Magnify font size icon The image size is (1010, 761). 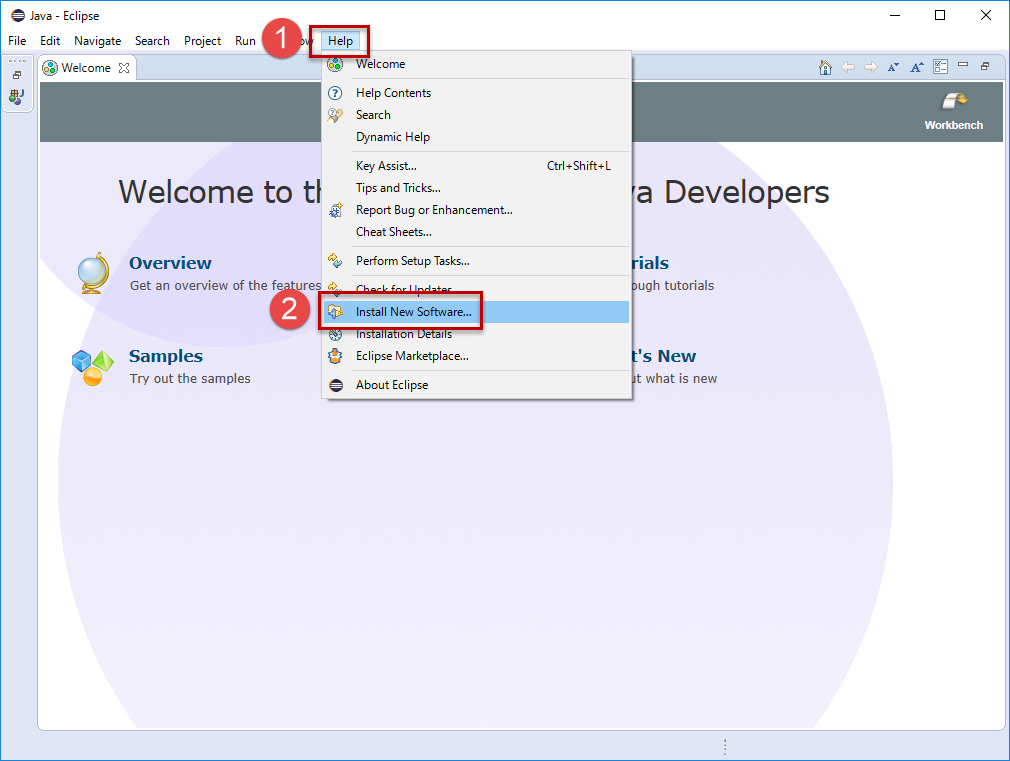pyautogui.click(x=917, y=67)
